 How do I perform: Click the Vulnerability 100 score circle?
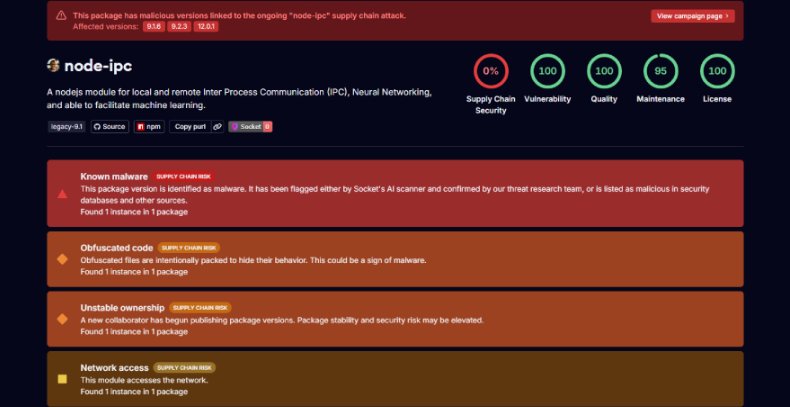click(x=548, y=71)
